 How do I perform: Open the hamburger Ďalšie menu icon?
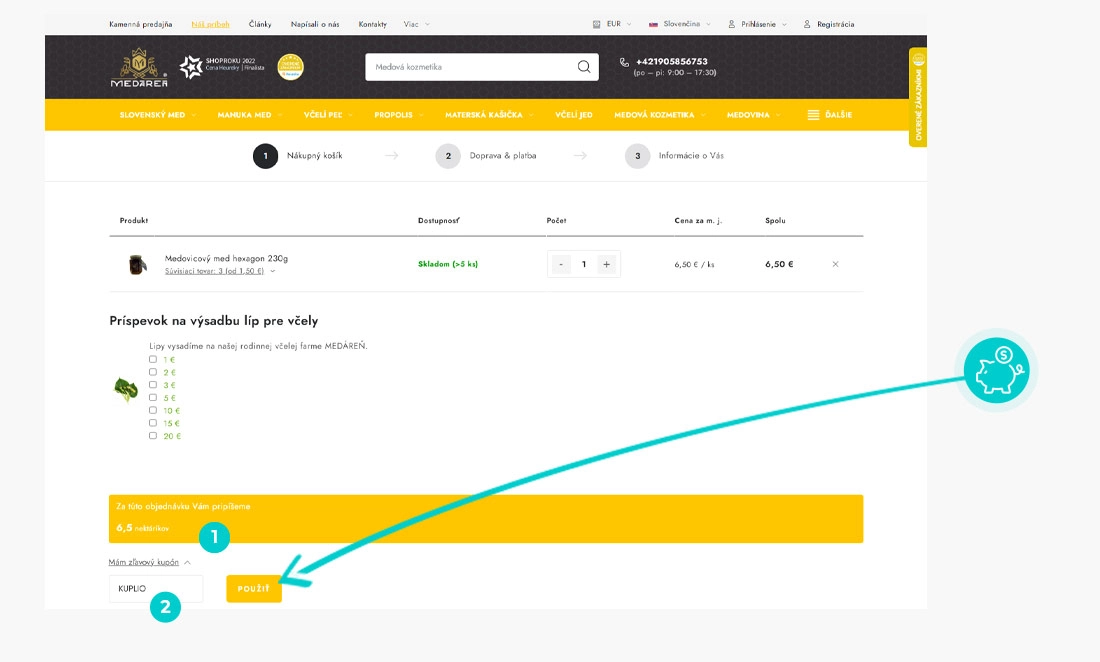(x=813, y=115)
